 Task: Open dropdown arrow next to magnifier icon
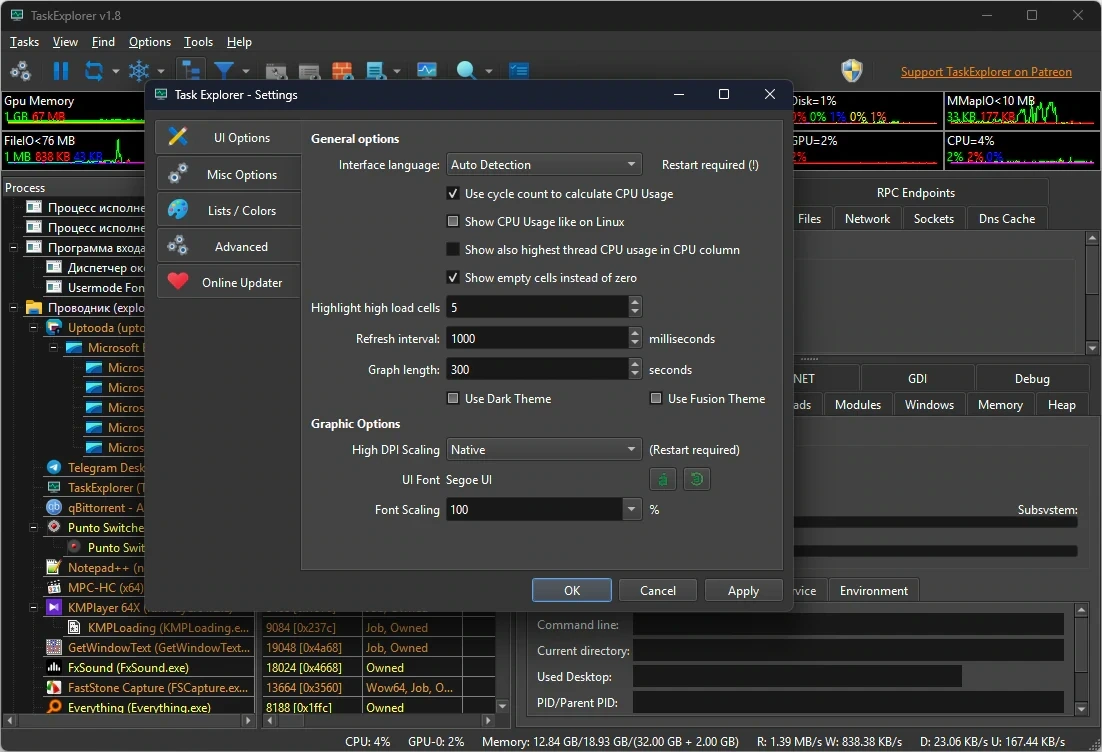488,71
